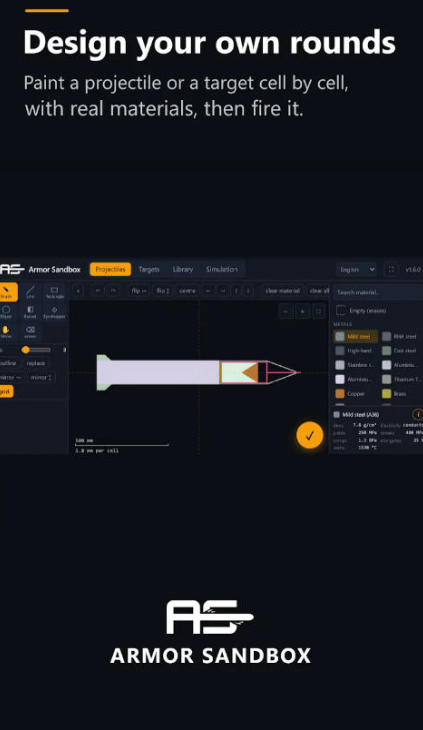Adjust the brush size slider
The image size is (423, 730).
pyautogui.click(x=36, y=350)
